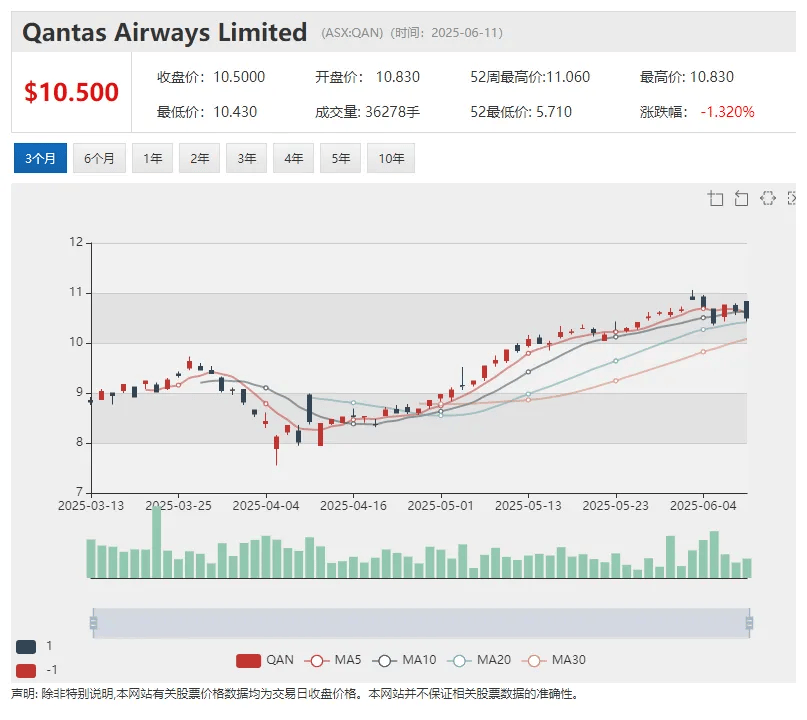The width and height of the screenshot is (807, 720).
Task: Click the y-axis label 9
Action: click(79, 392)
